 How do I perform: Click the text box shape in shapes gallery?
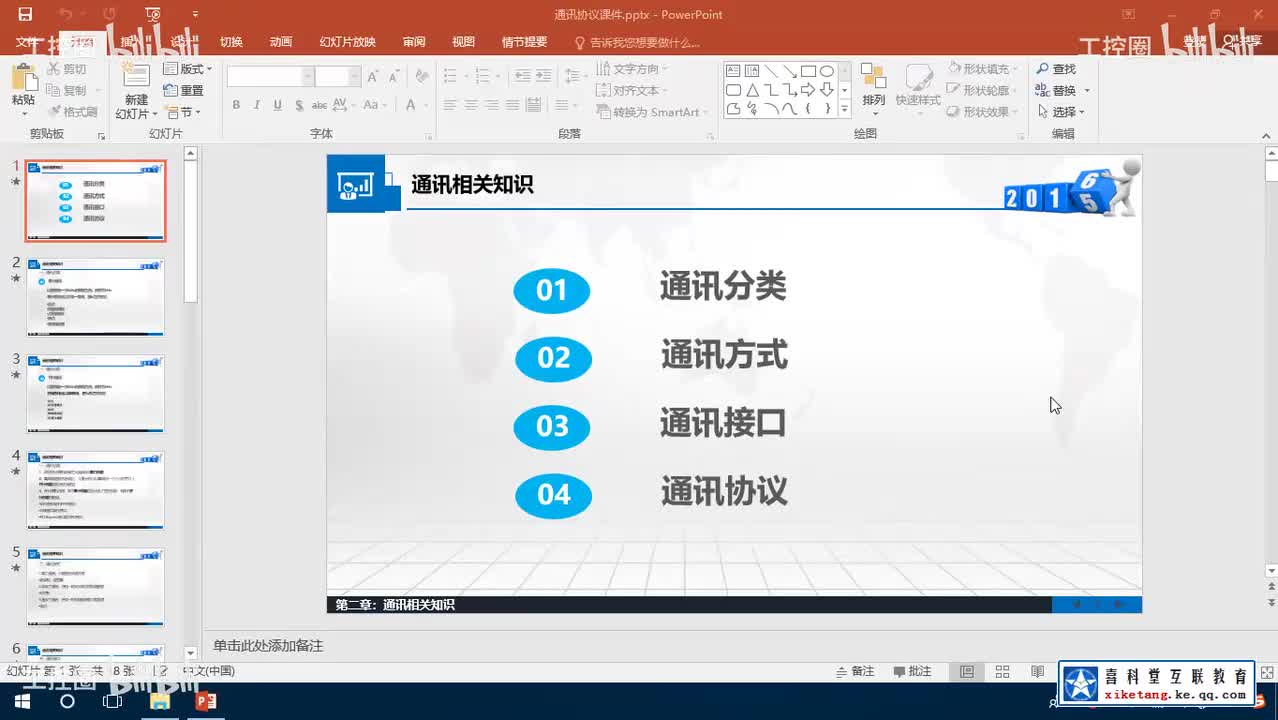pyautogui.click(x=733, y=71)
